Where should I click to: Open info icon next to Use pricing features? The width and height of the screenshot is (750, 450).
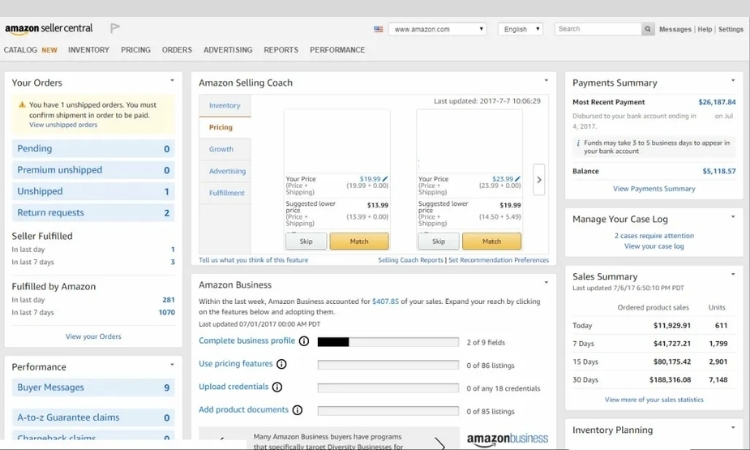click(x=281, y=364)
